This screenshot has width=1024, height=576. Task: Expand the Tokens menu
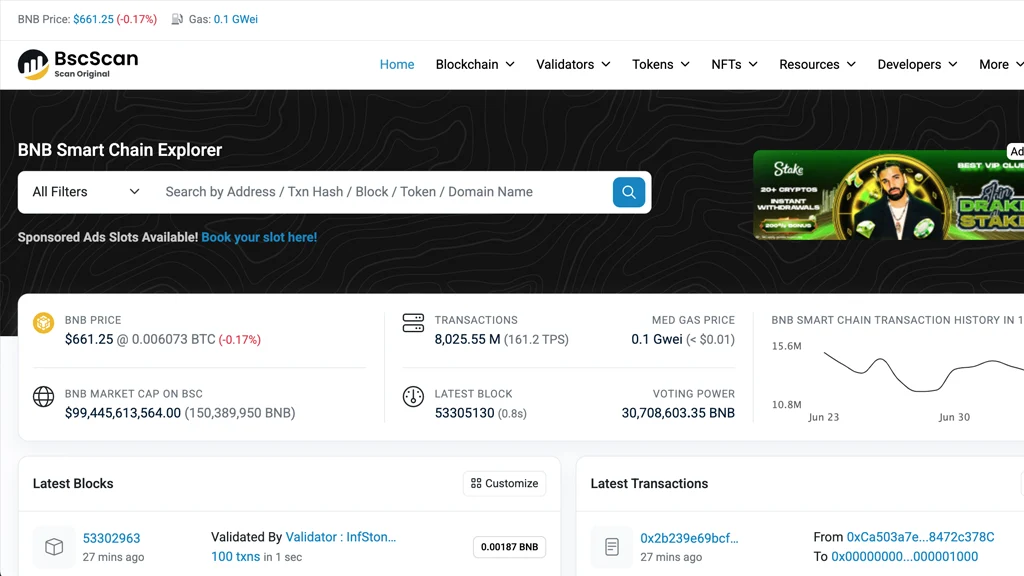(x=660, y=64)
